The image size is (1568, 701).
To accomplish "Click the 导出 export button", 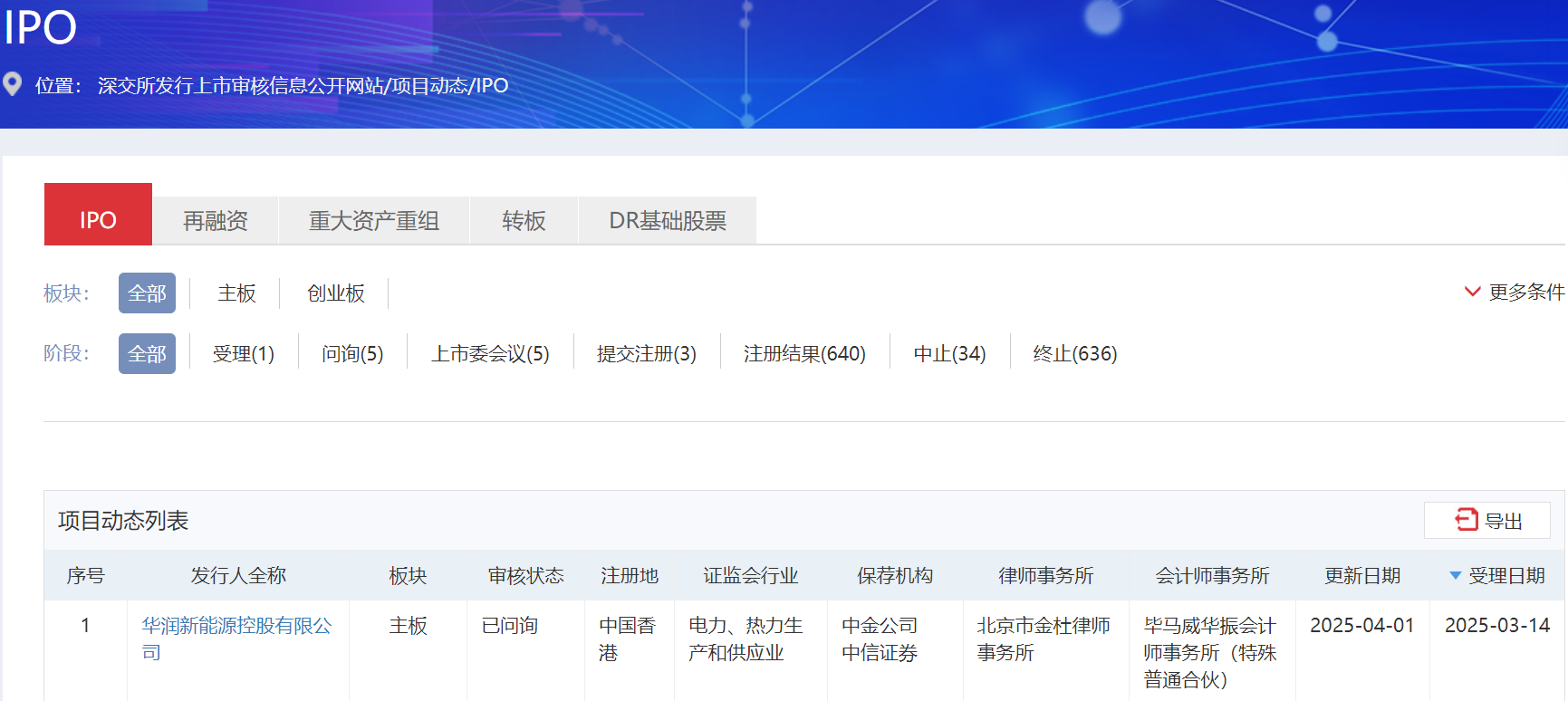I will pos(1486,521).
